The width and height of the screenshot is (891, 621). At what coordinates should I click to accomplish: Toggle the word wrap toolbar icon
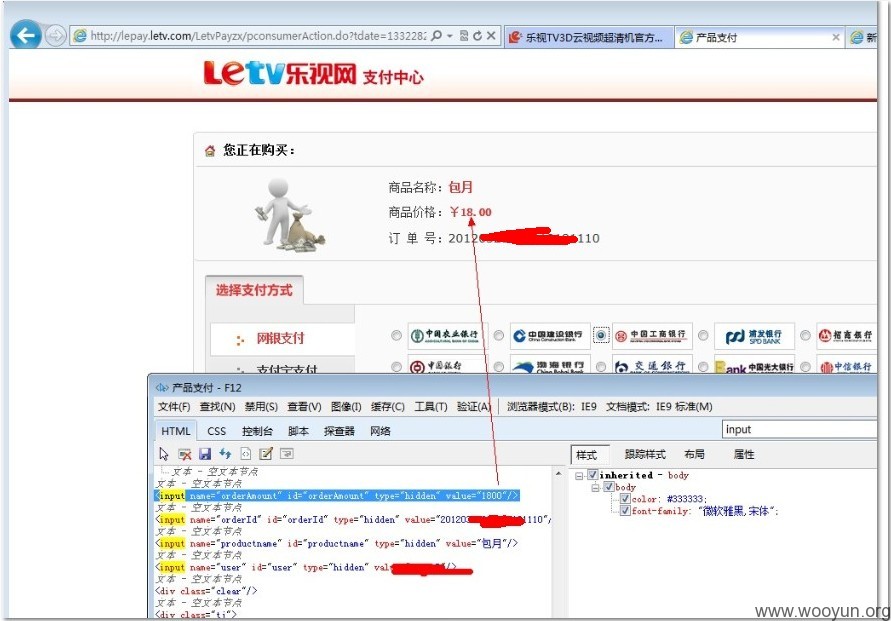click(x=286, y=454)
